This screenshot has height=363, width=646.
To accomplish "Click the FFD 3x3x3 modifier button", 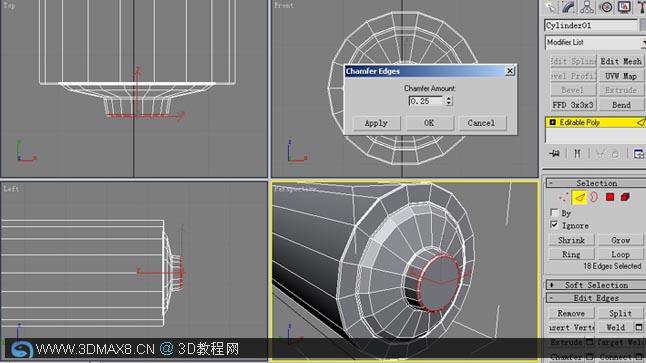I will tap(573, 105).
